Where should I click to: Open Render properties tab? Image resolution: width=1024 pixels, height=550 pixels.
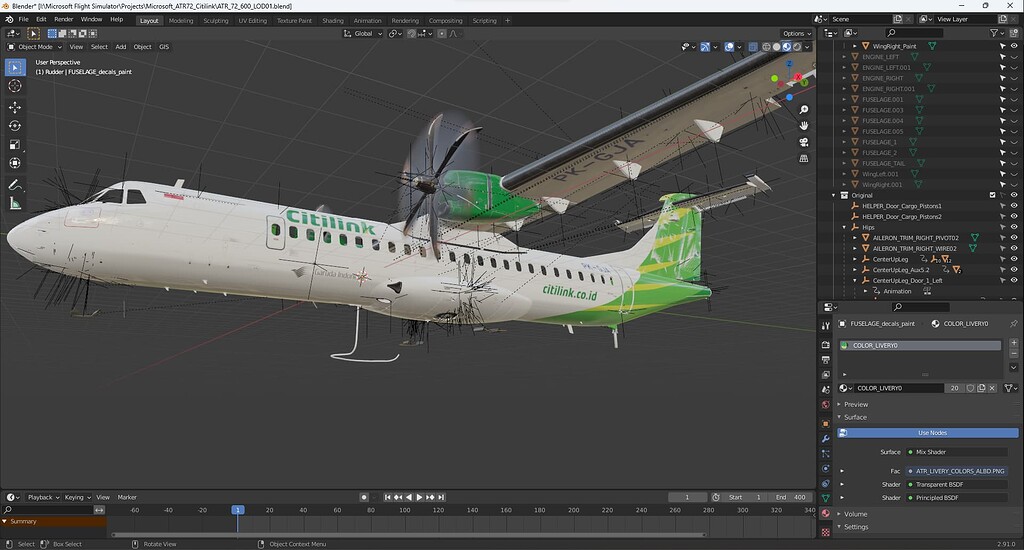coord(825,344)
